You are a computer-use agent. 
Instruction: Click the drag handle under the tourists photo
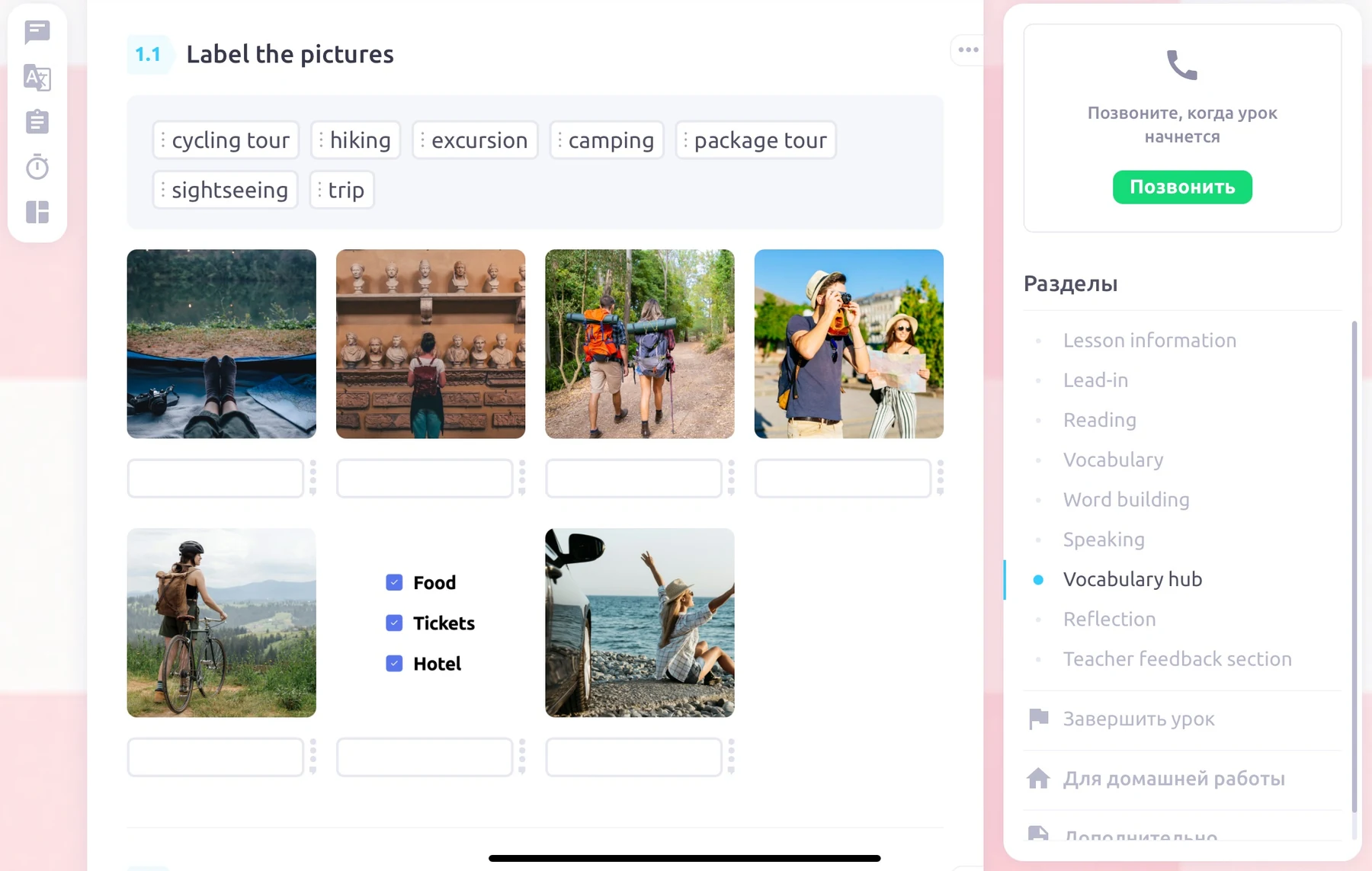[940, 477]
